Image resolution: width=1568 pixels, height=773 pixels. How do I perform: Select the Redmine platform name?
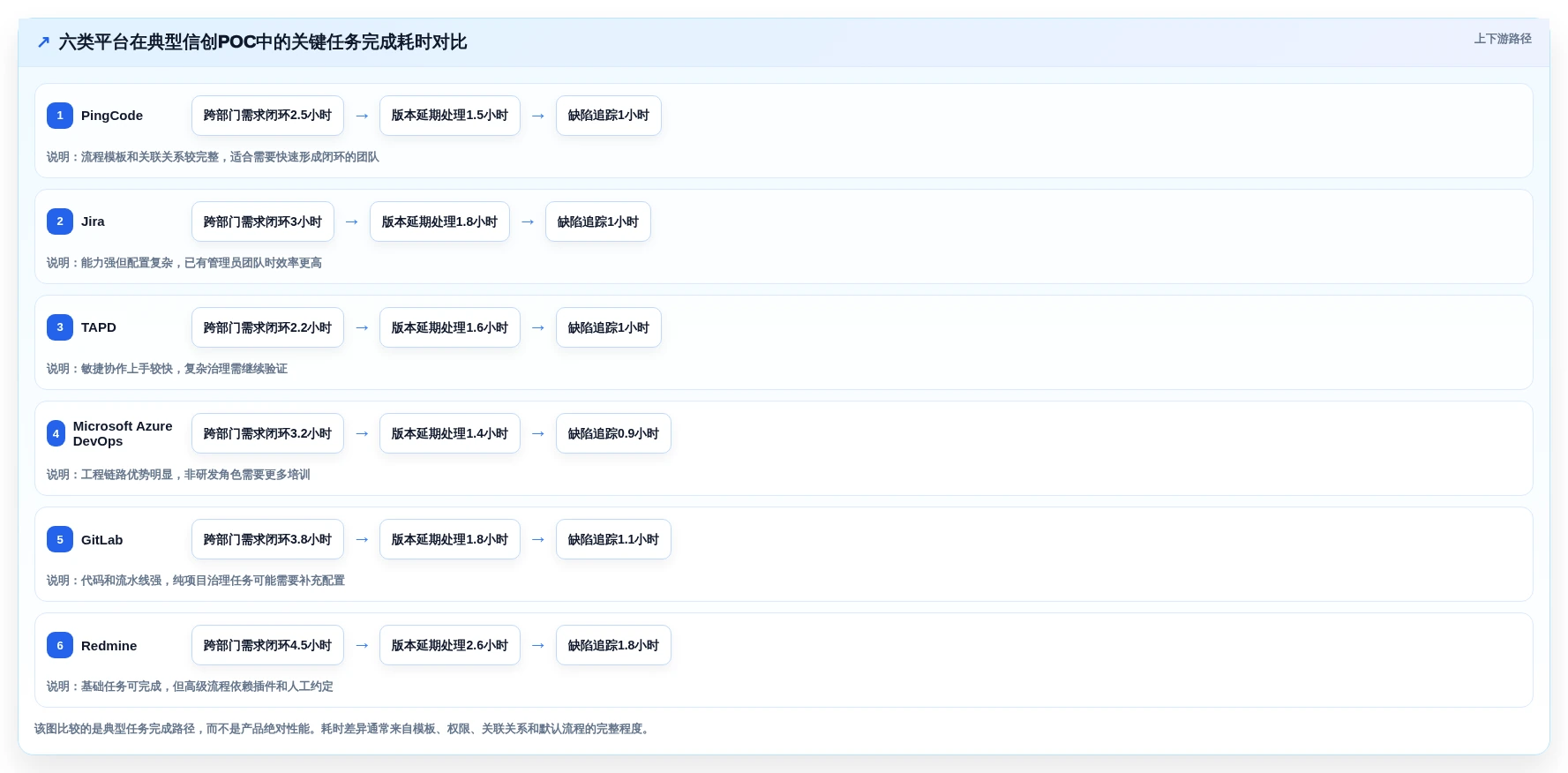coord(109,645)
